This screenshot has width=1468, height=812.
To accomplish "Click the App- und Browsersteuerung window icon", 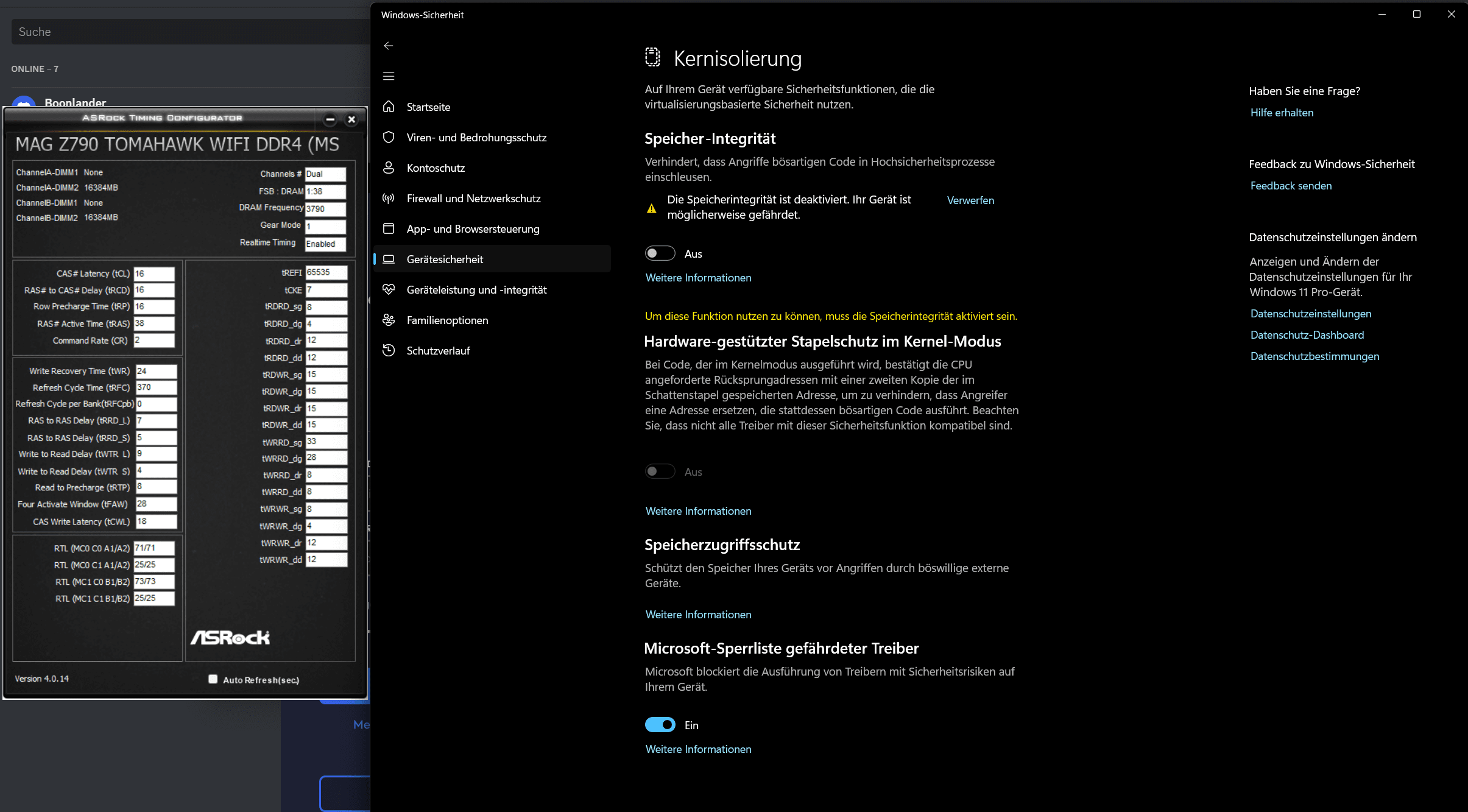I will pyautogui.click(x=389, y=228).
